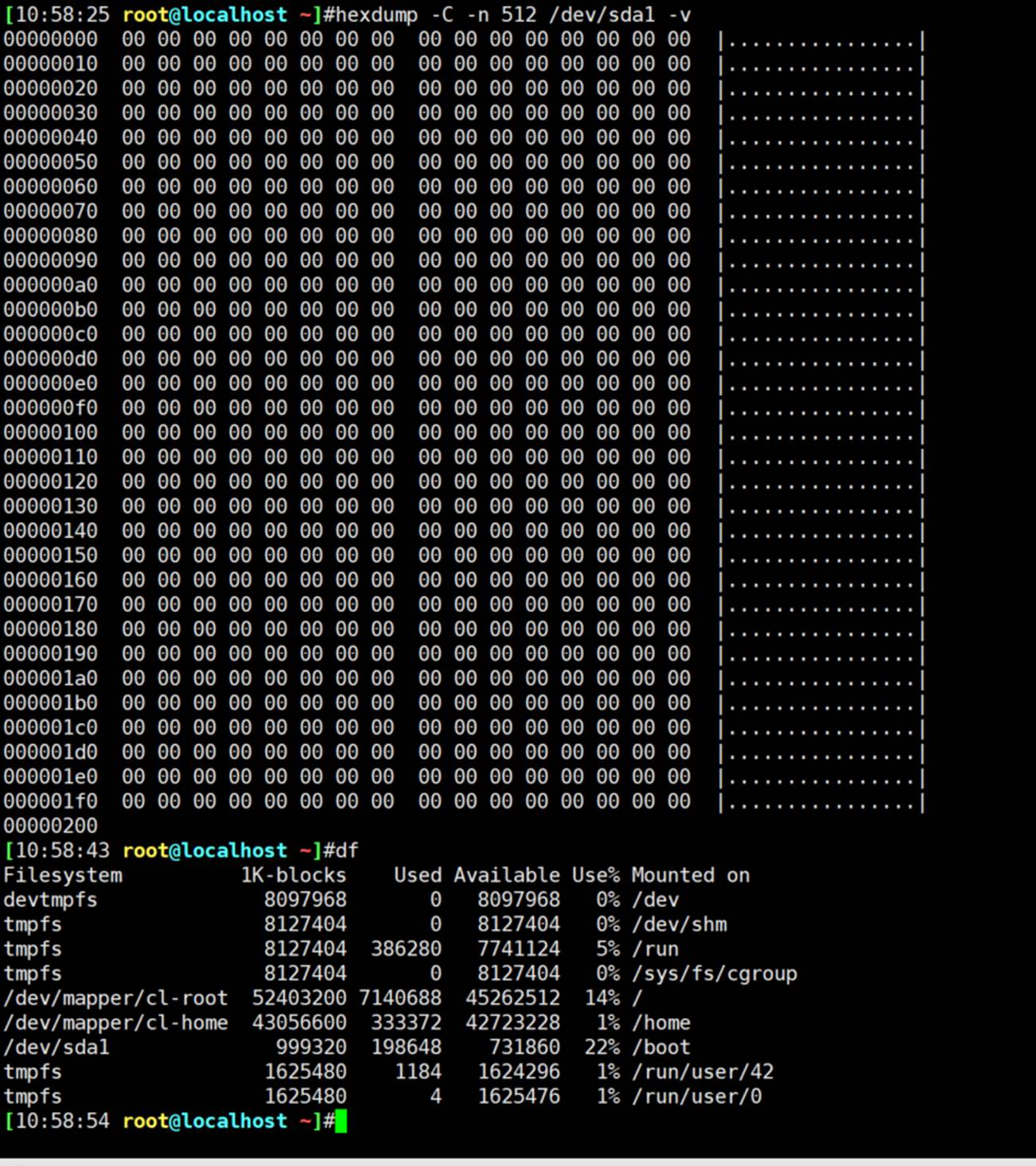Viewport: 1036px width, 1166px height.
Task: Click the Available column header
Action: (x=507, y=875)
